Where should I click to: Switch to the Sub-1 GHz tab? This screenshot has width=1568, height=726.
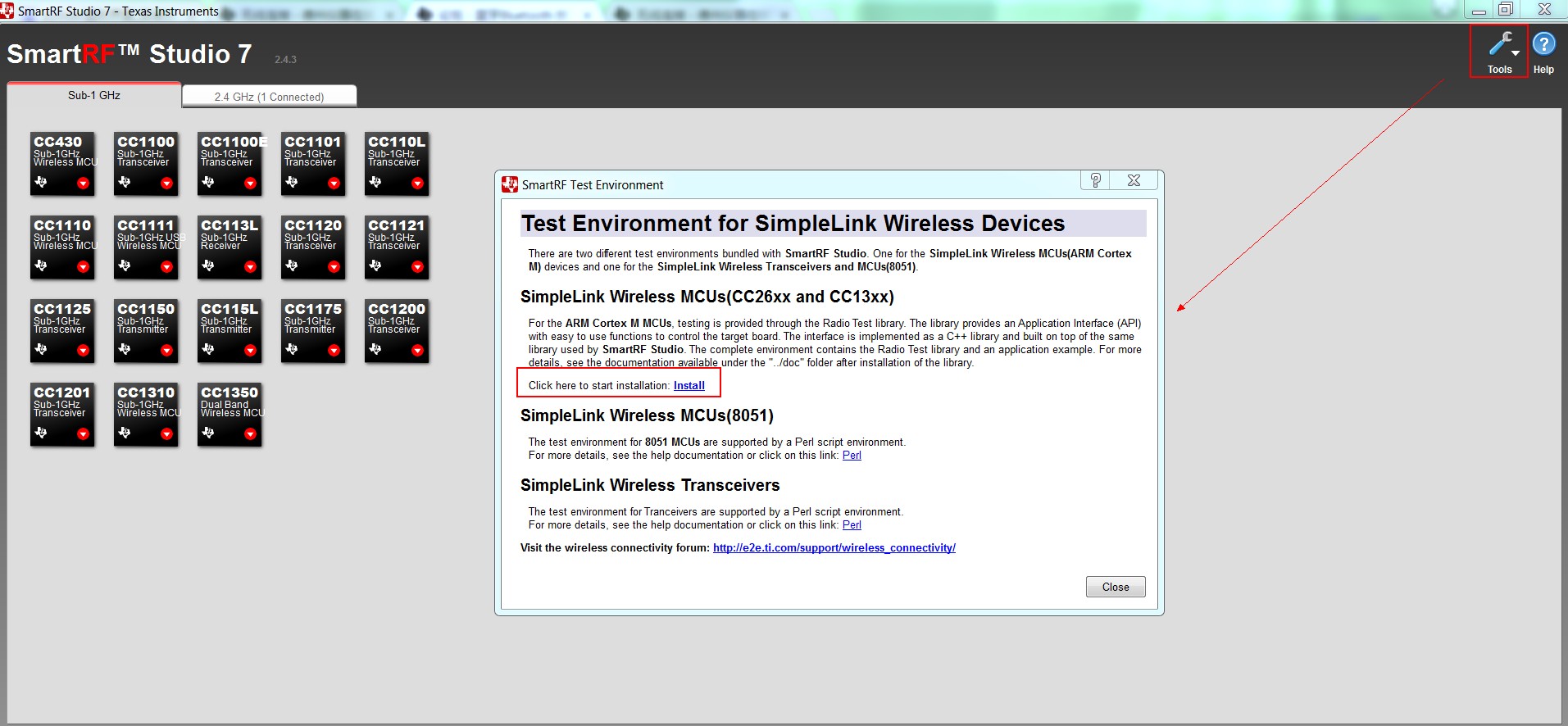[x=93, y=95]
